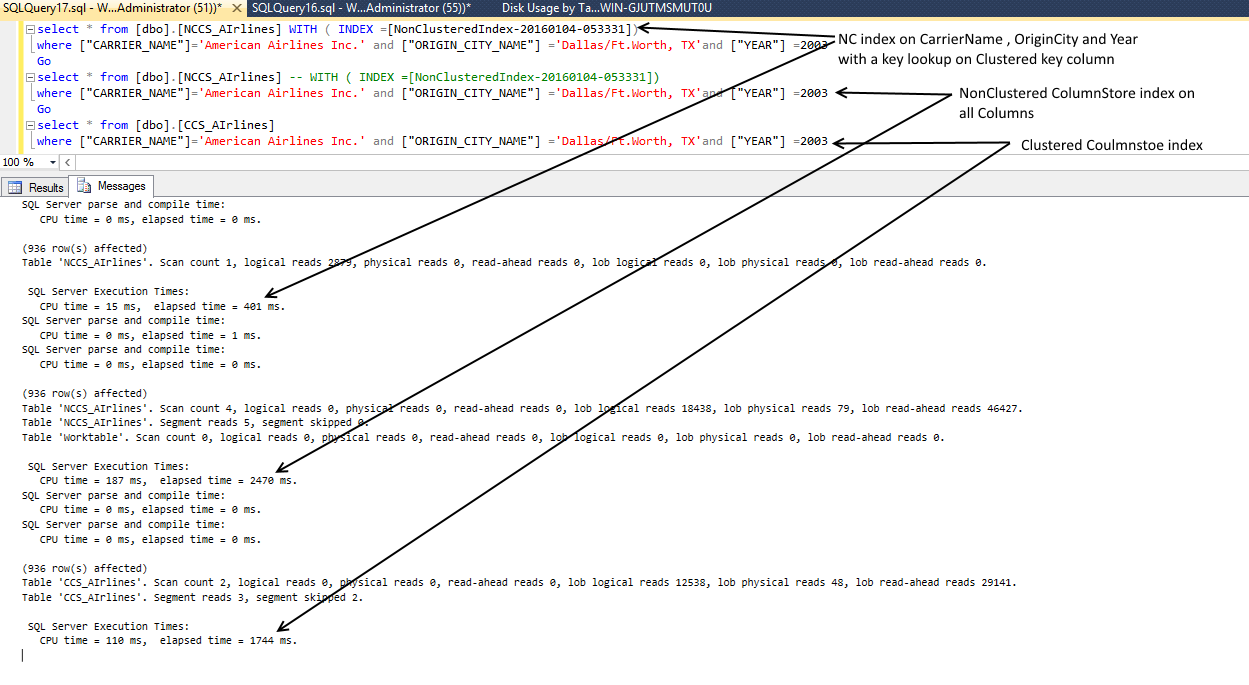Click 'CPU time = 187 ms' text
1249x685 pixels.
pyautogui.click(x=93, y=481)
